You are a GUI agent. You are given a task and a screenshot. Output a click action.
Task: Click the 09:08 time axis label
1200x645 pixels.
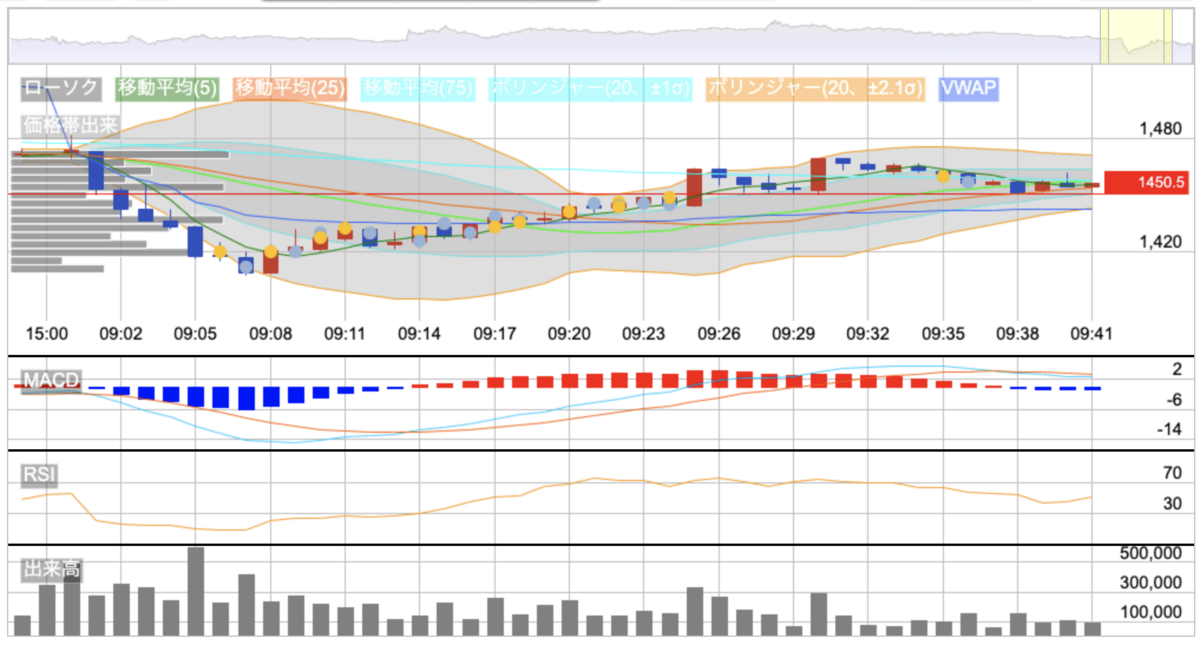[270, 332]
